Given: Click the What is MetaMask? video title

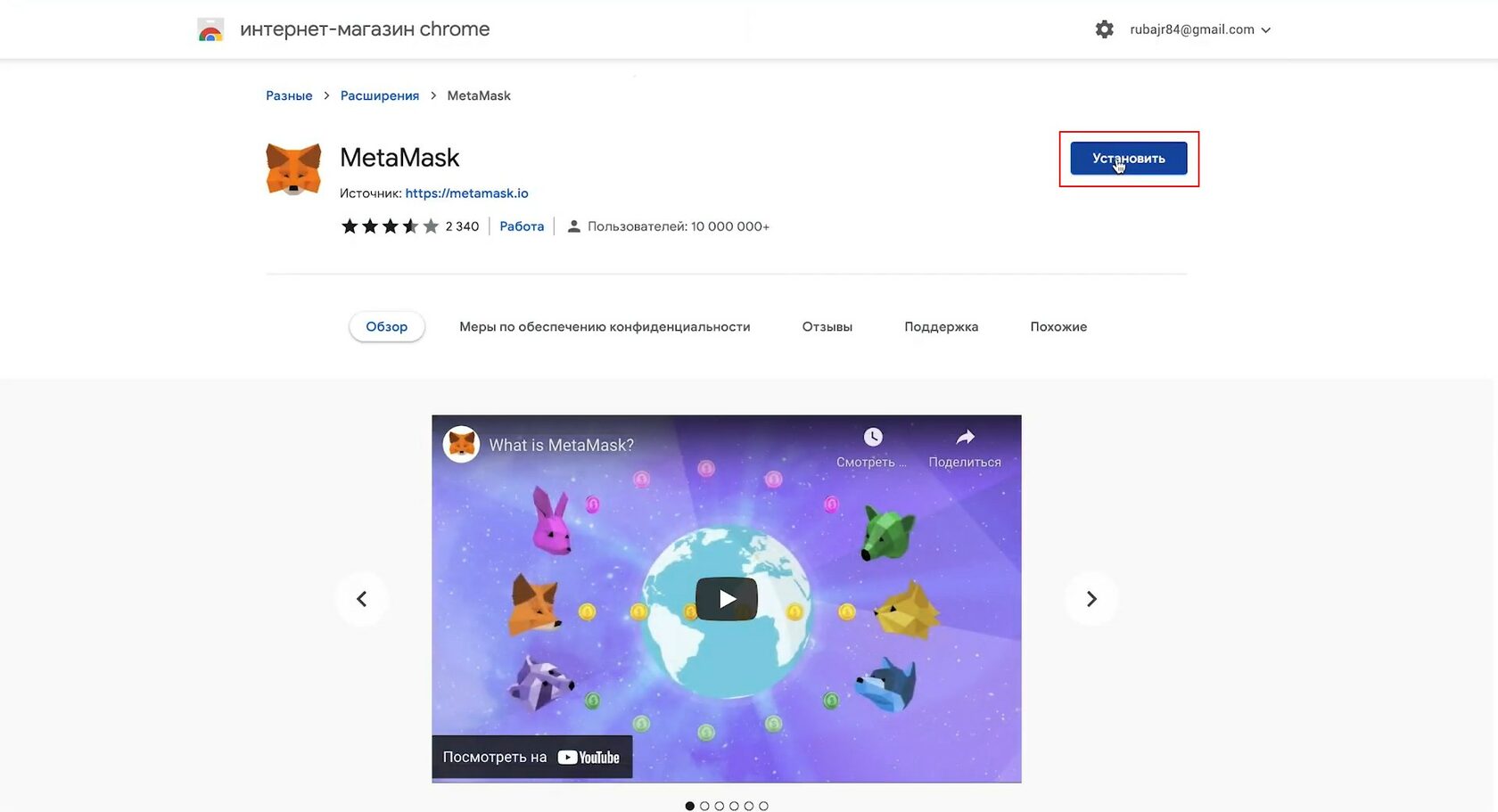Looking at the screenshot, I should coord(562,445).
